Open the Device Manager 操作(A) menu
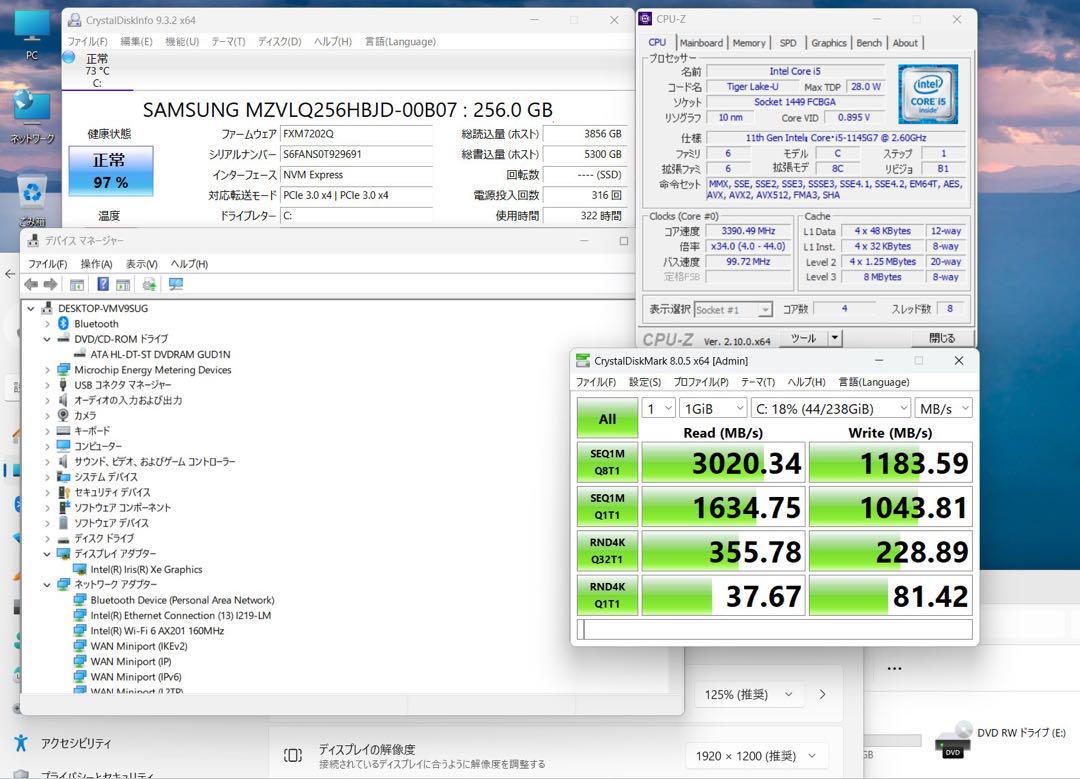 96,264
